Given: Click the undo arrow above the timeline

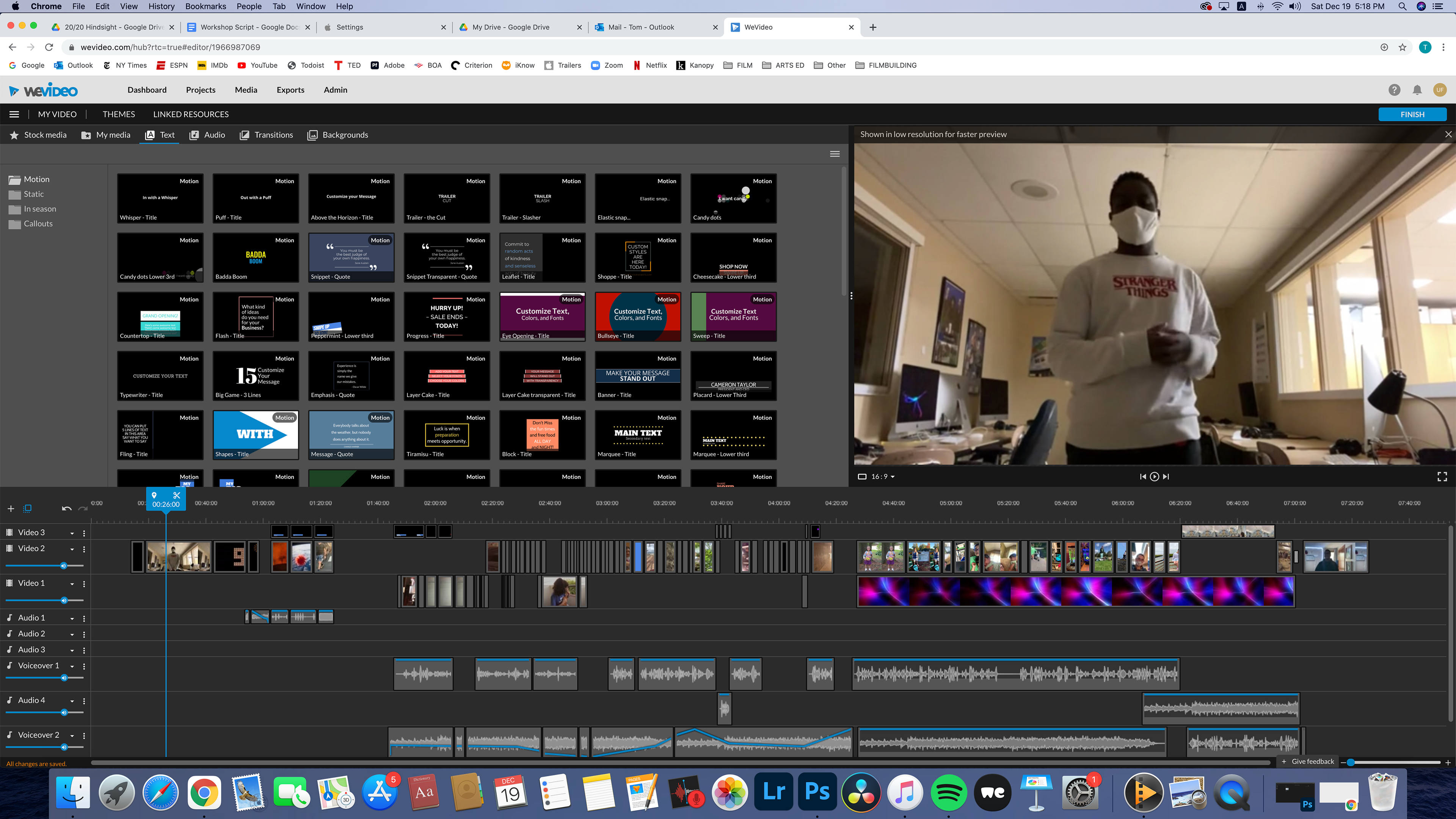Looking at the screenshot, I should (66, 509).
